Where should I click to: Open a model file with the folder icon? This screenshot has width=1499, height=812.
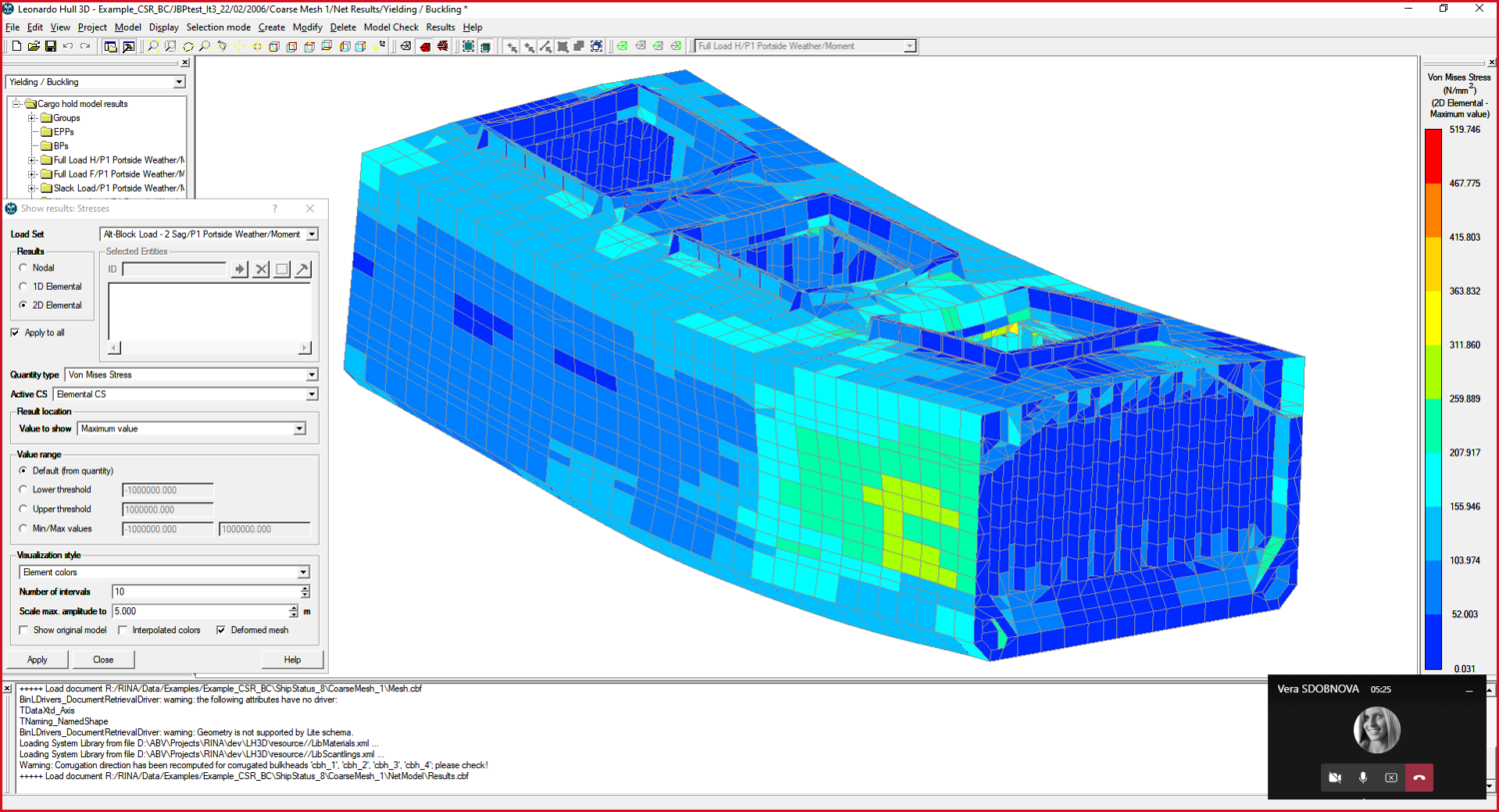[x=35, y=46]
